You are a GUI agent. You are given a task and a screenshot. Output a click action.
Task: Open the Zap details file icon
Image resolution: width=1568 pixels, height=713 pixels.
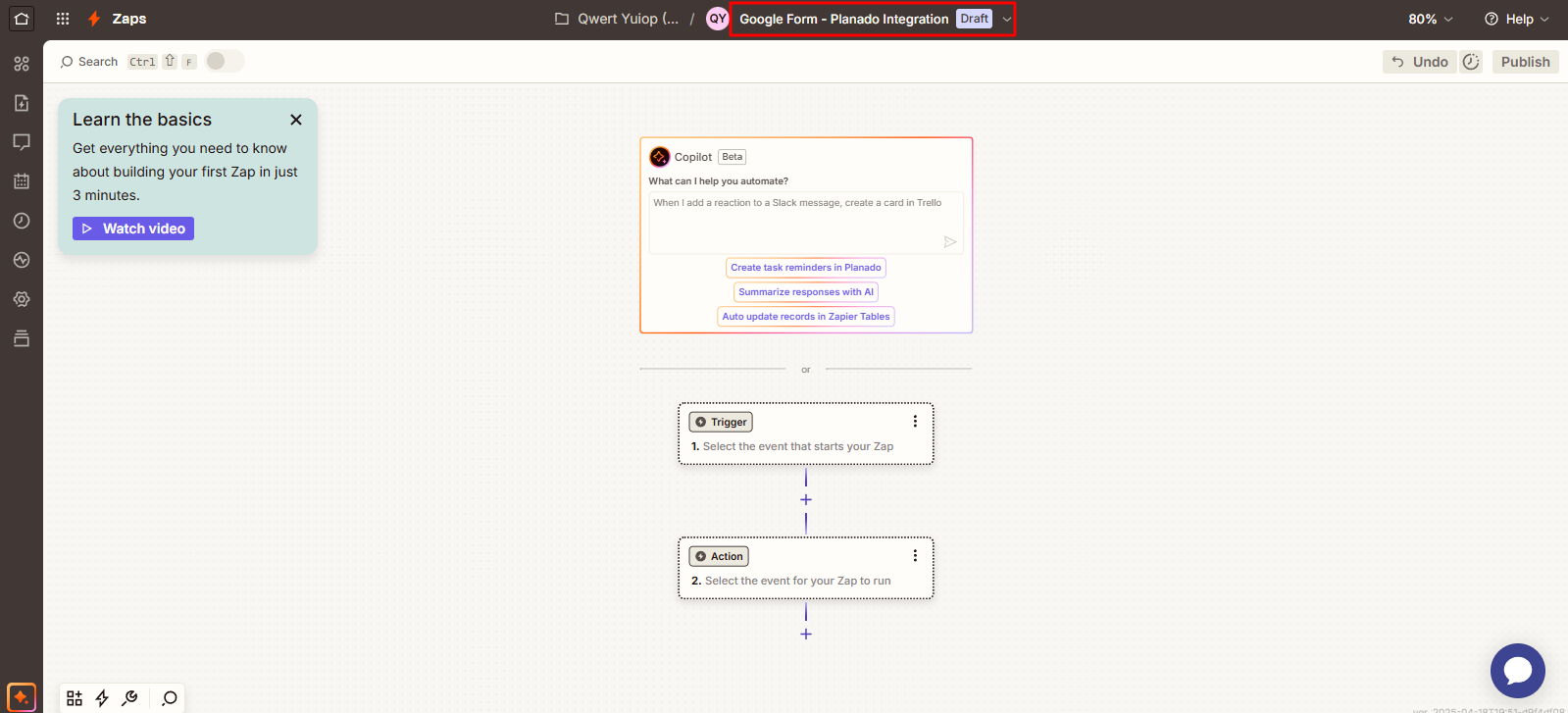22,103
